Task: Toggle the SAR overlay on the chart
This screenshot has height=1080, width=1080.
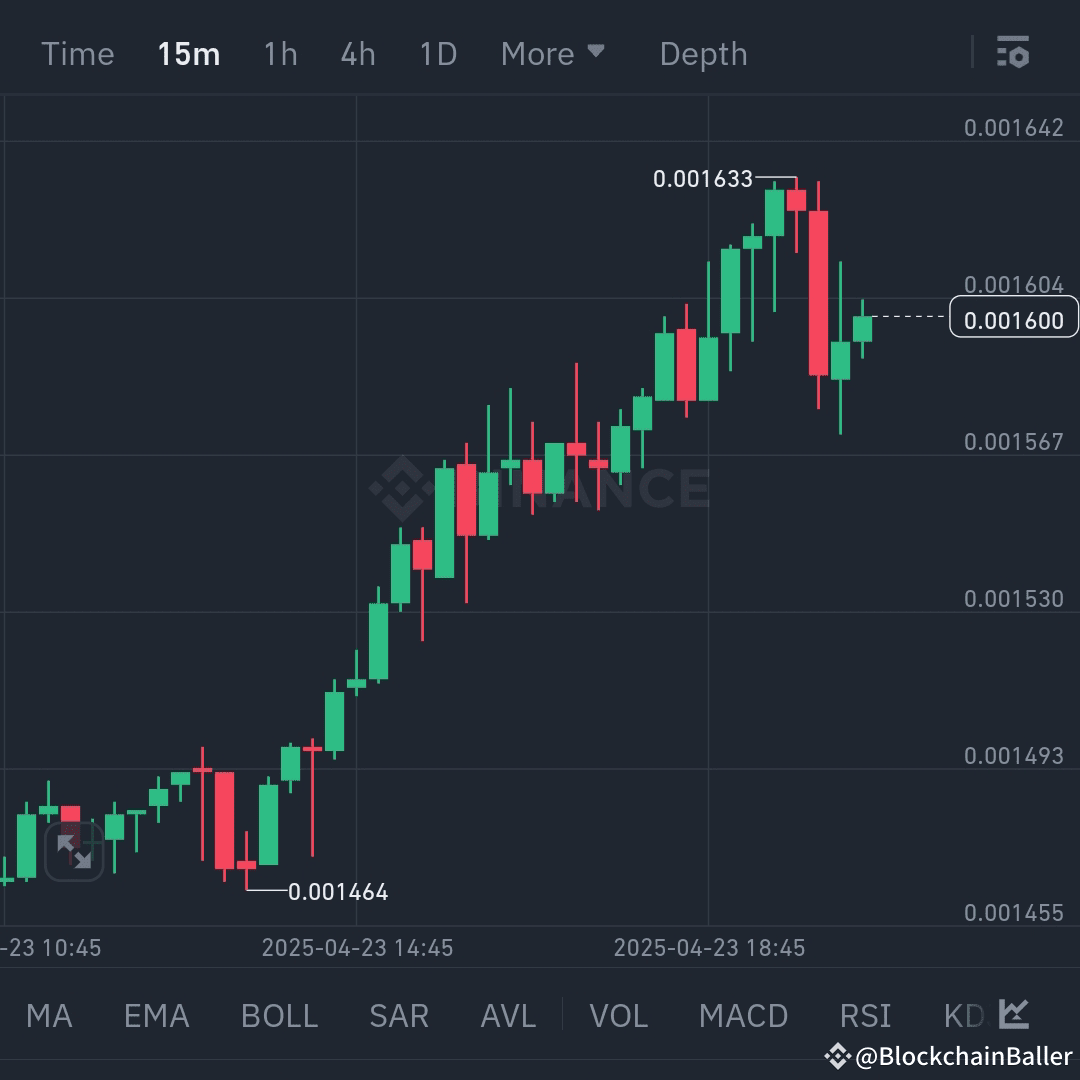Action: tap(398, 1015)
